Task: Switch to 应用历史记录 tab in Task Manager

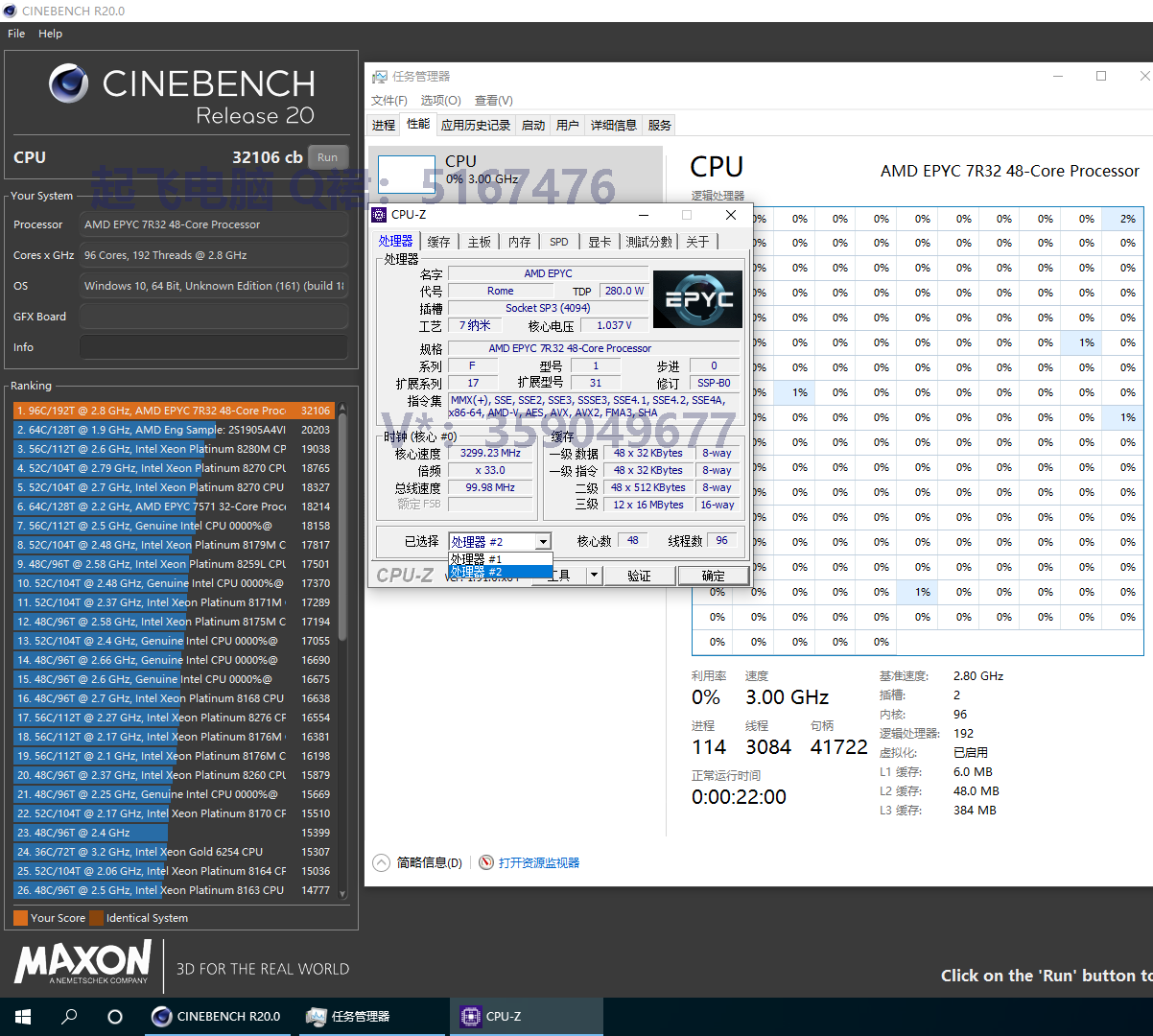Action: click(476, 125)
